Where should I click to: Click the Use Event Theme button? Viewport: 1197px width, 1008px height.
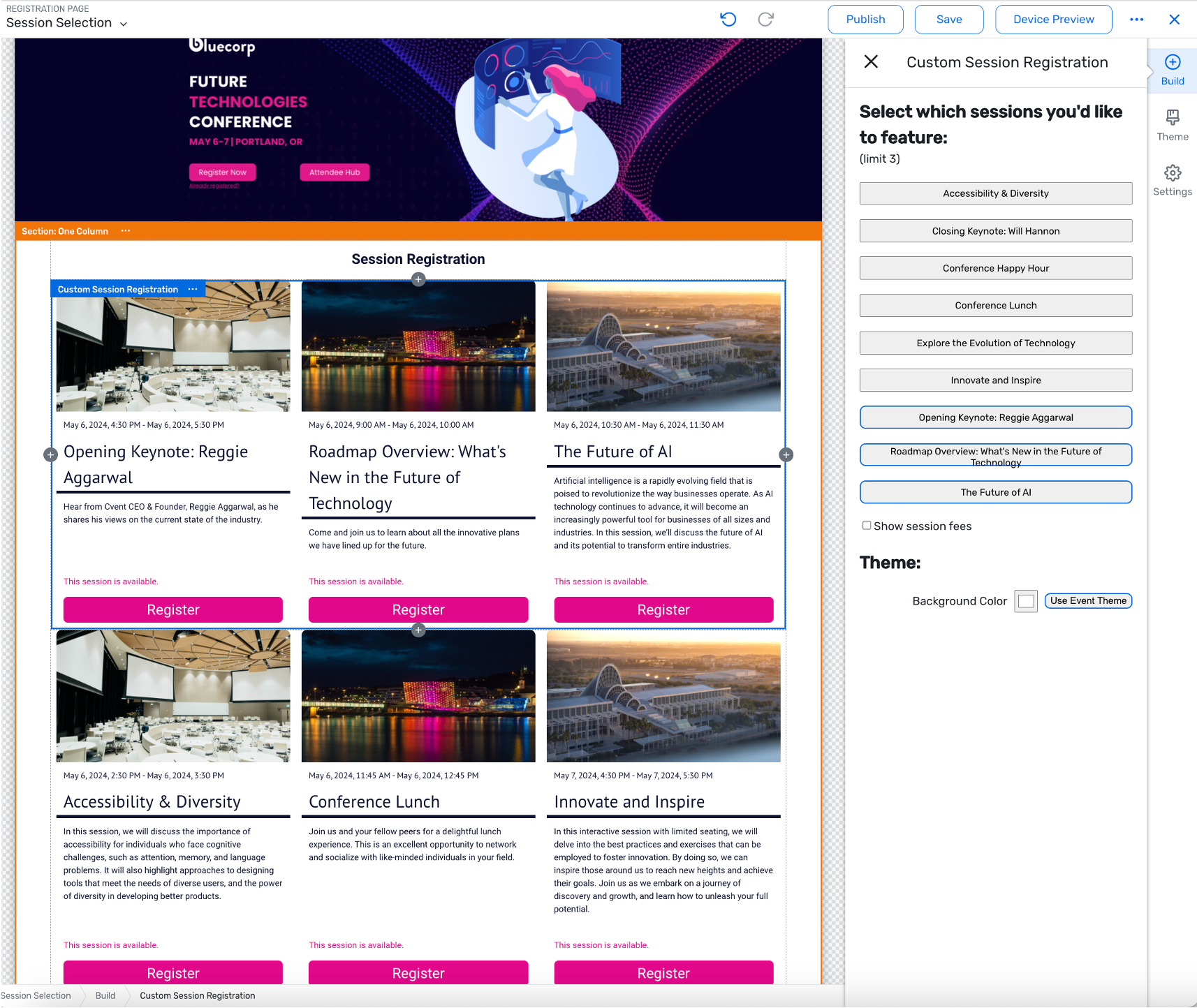pyautogui.click(x=1088, y=601)
